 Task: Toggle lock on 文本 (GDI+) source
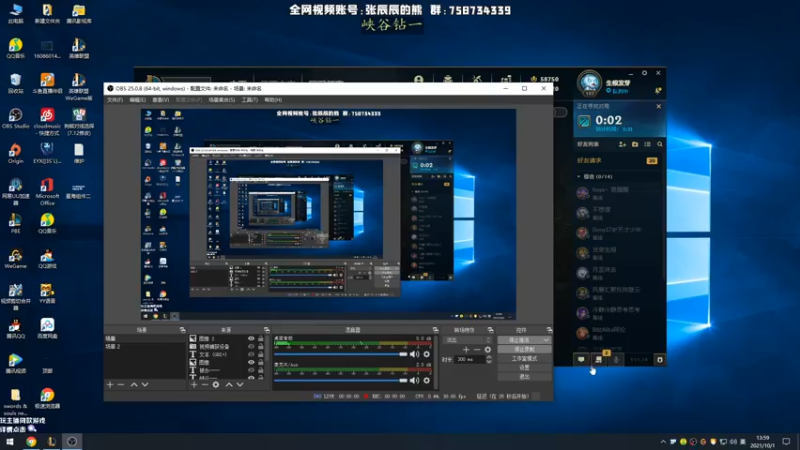261,354
